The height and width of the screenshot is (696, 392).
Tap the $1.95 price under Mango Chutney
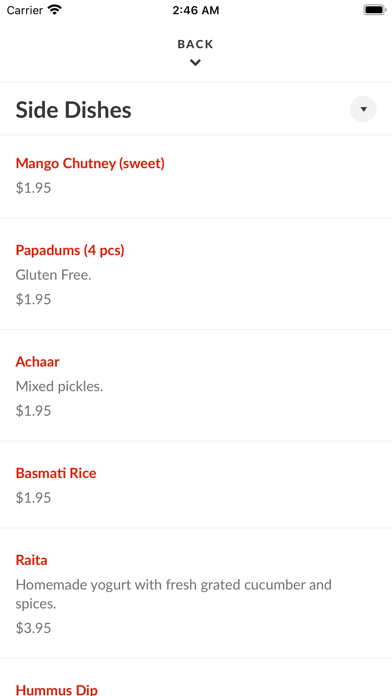33,188
